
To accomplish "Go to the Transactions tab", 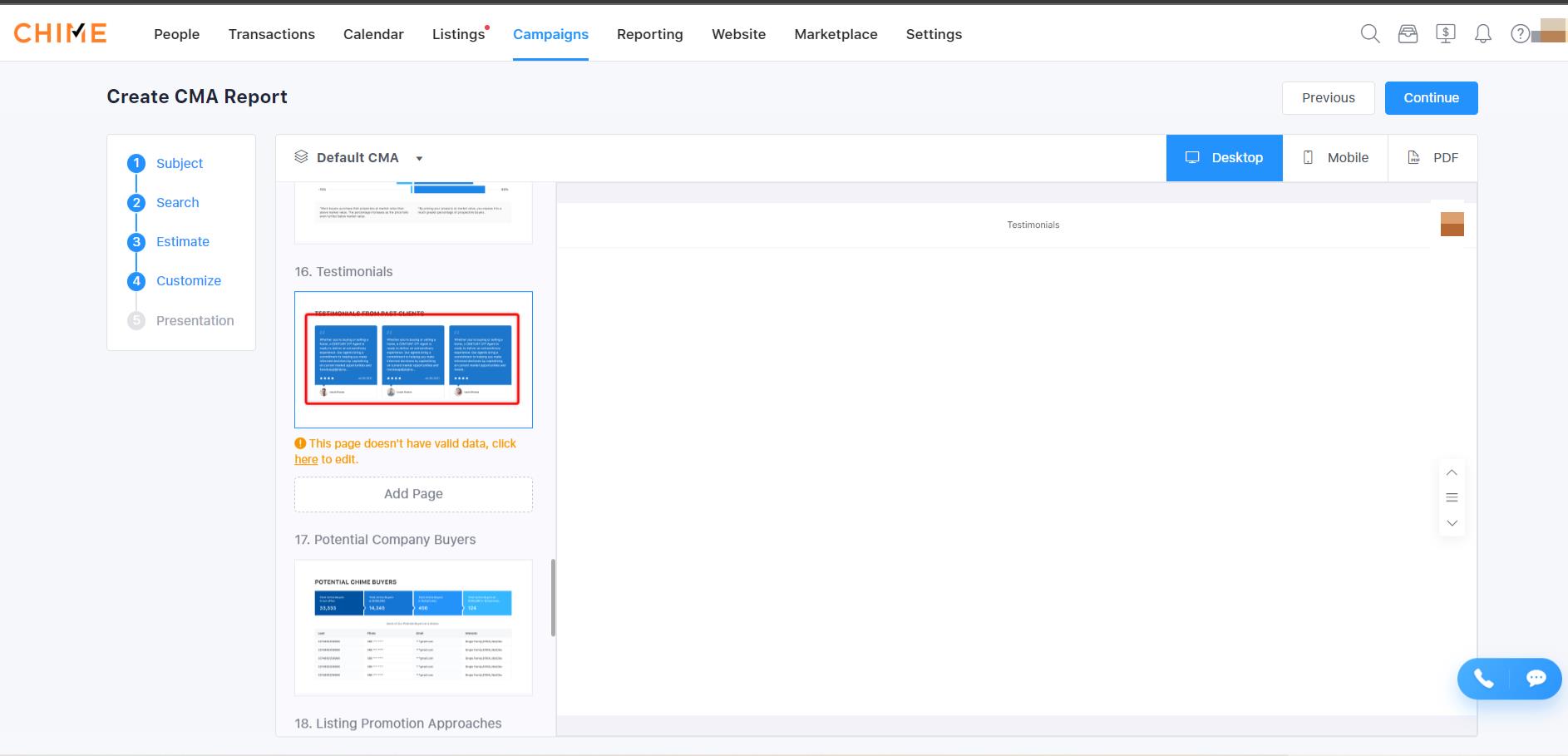I will [x=271, y=34].
